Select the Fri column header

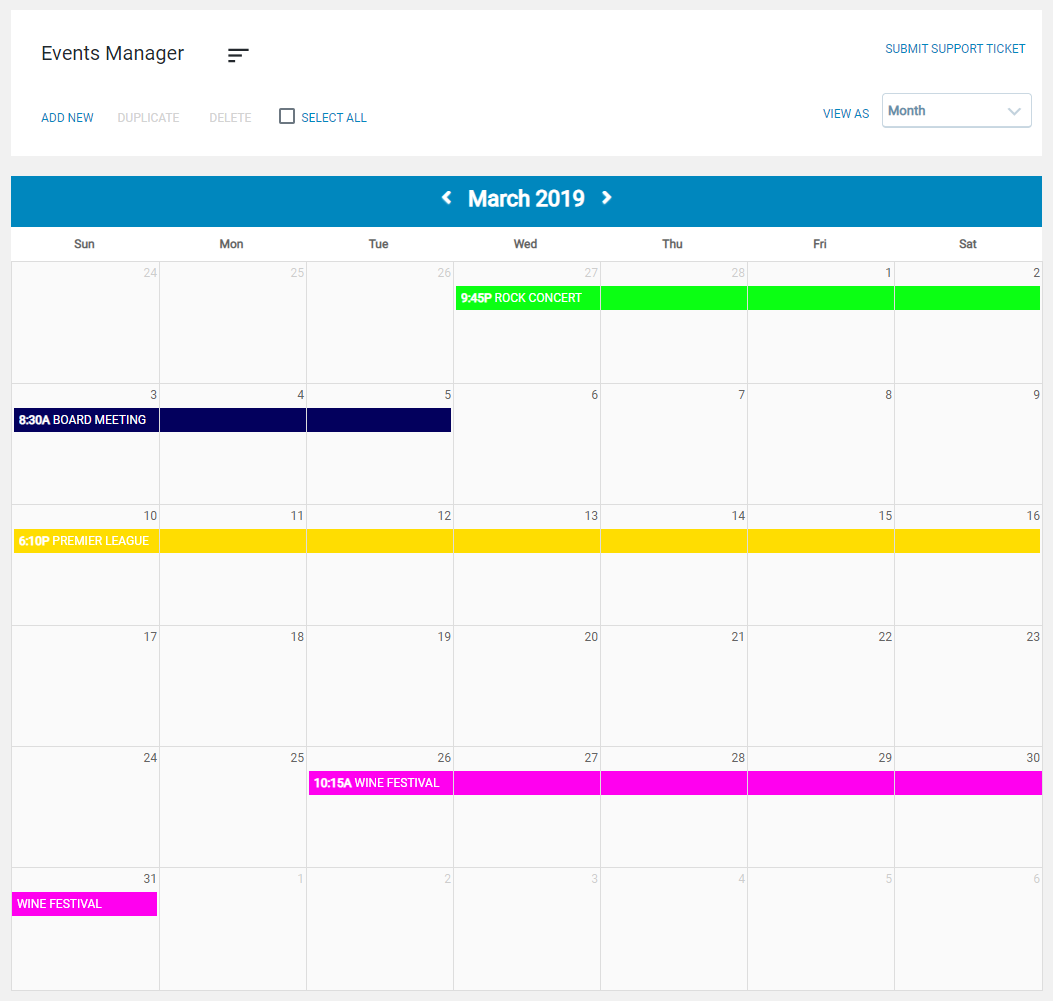pyautogui.click(x=819, y=244)
